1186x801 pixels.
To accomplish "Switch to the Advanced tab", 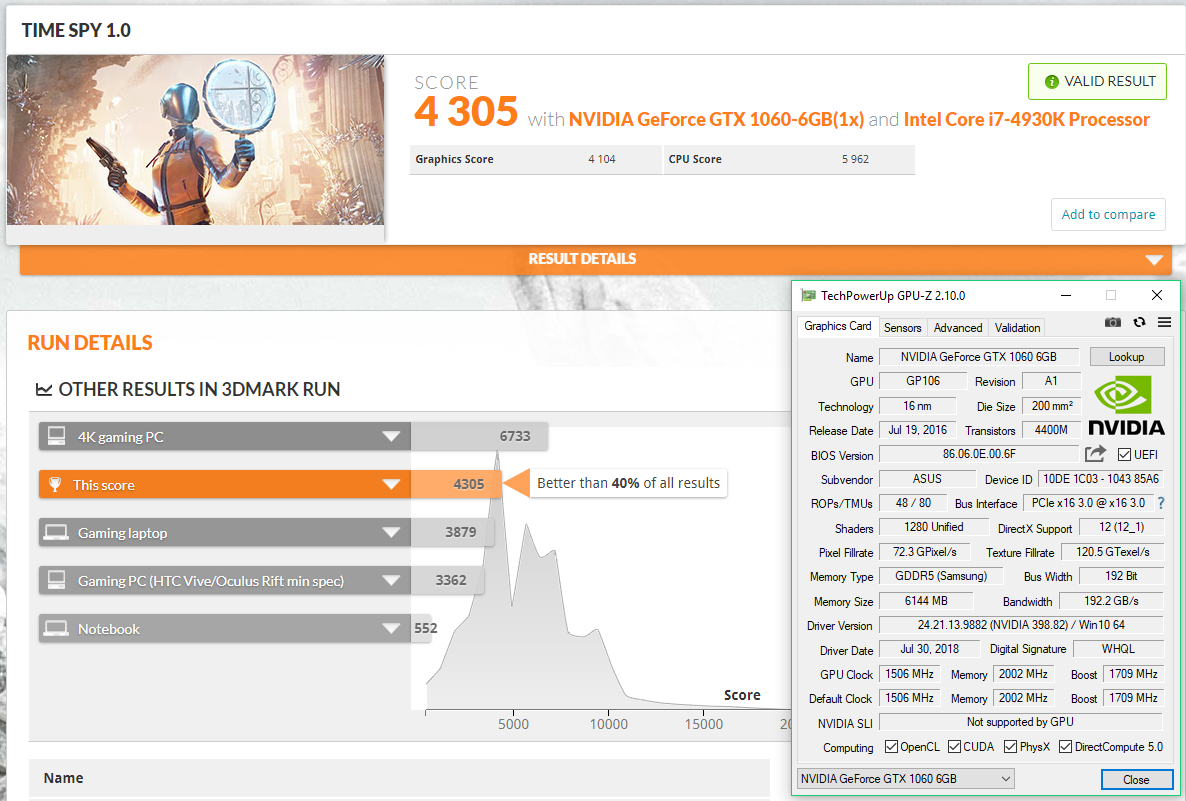I will (x=958, y=328).
